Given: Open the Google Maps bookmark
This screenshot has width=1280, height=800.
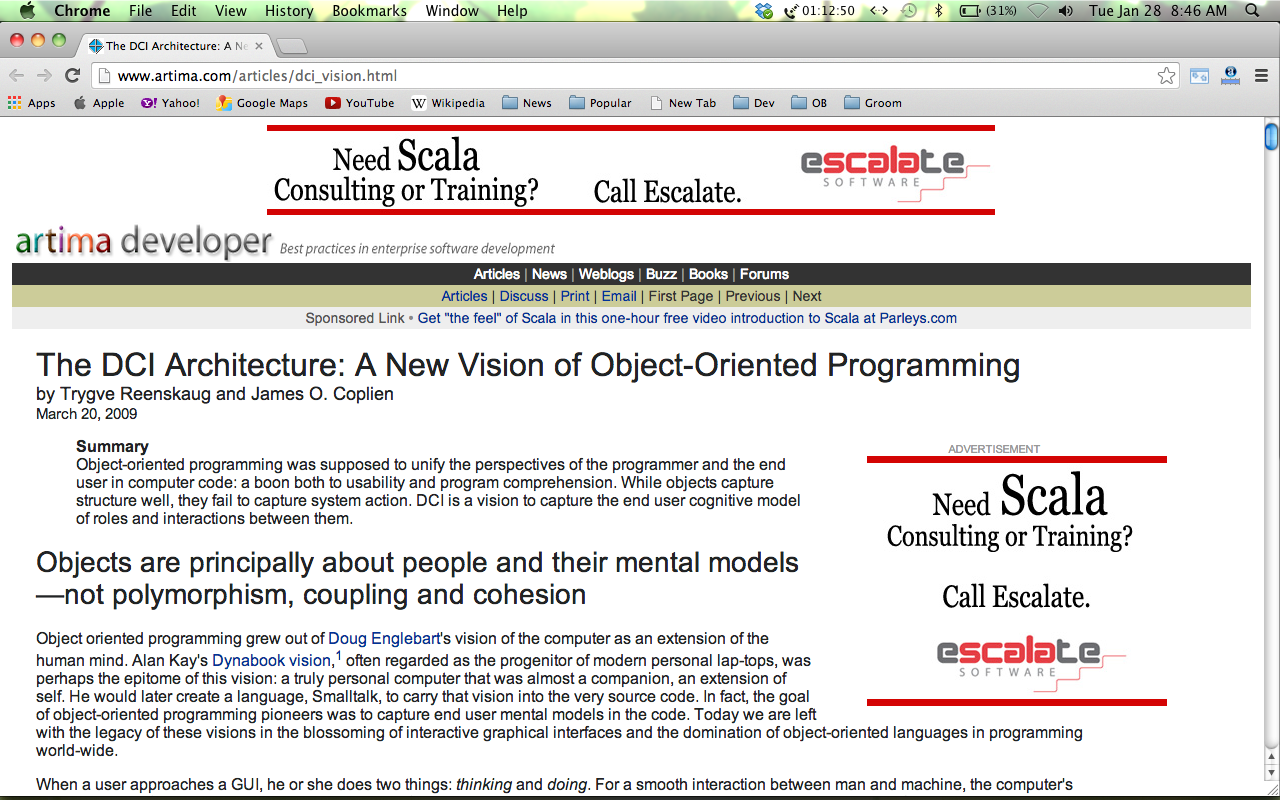Looking at the screenshot, I should tap(262, 103).
